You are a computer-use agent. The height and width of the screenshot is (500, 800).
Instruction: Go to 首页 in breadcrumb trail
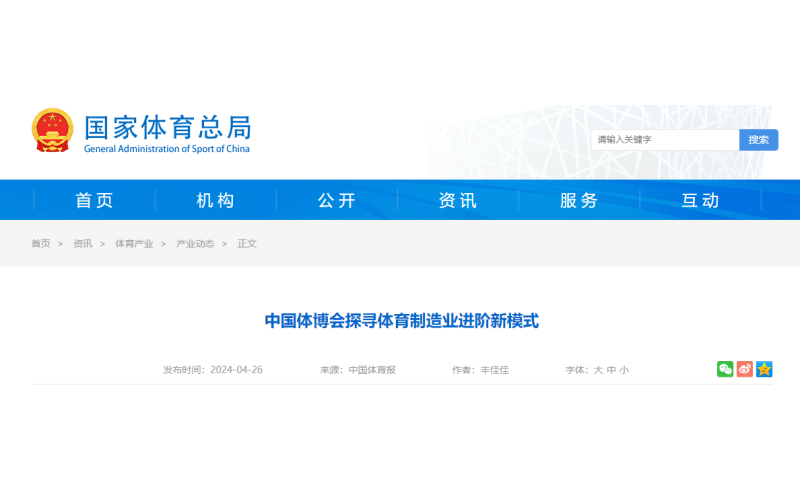41,243
